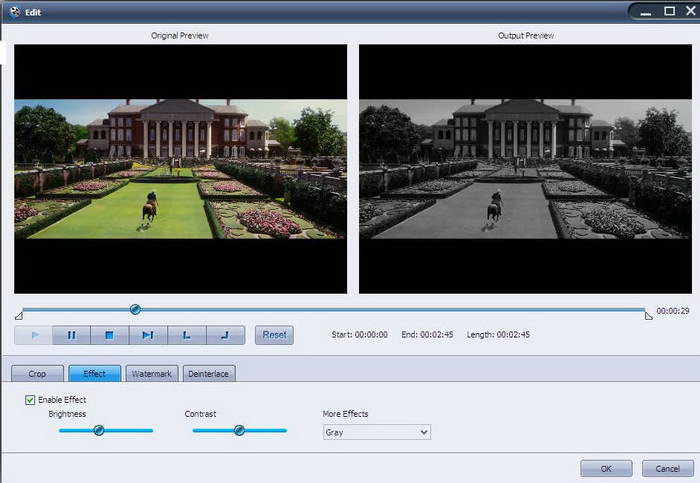The image size is (700, 483).
Task: Click the right trim triangle on timeline
Action: [649, 316]
